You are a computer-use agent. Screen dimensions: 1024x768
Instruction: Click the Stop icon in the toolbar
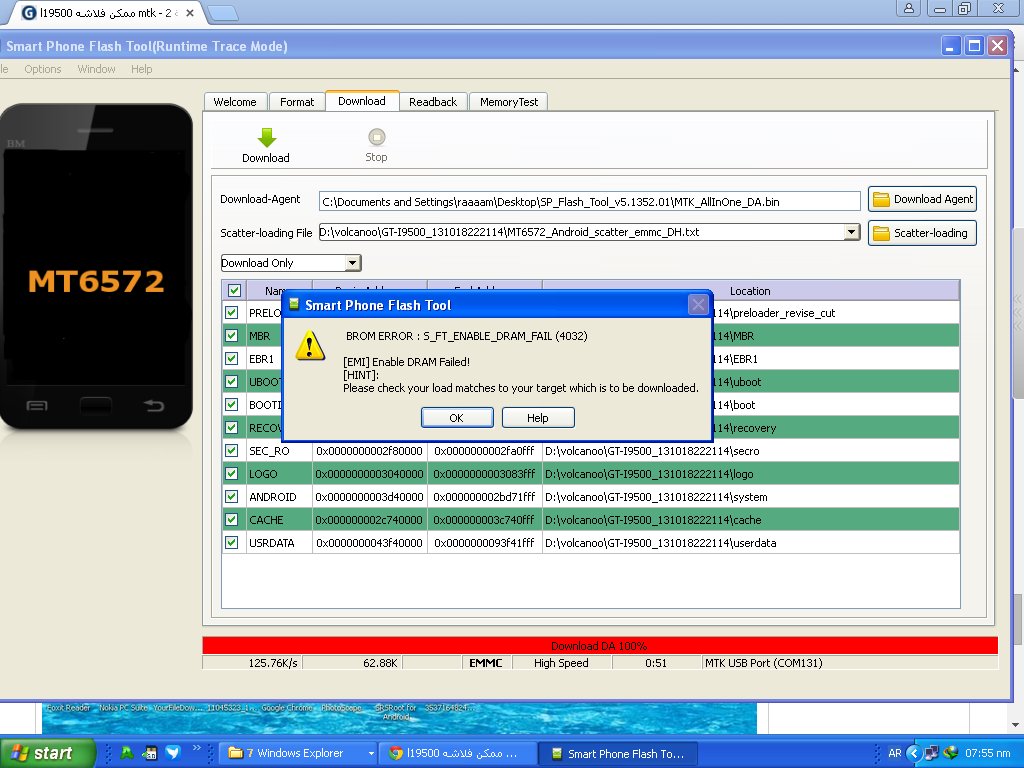377,137
